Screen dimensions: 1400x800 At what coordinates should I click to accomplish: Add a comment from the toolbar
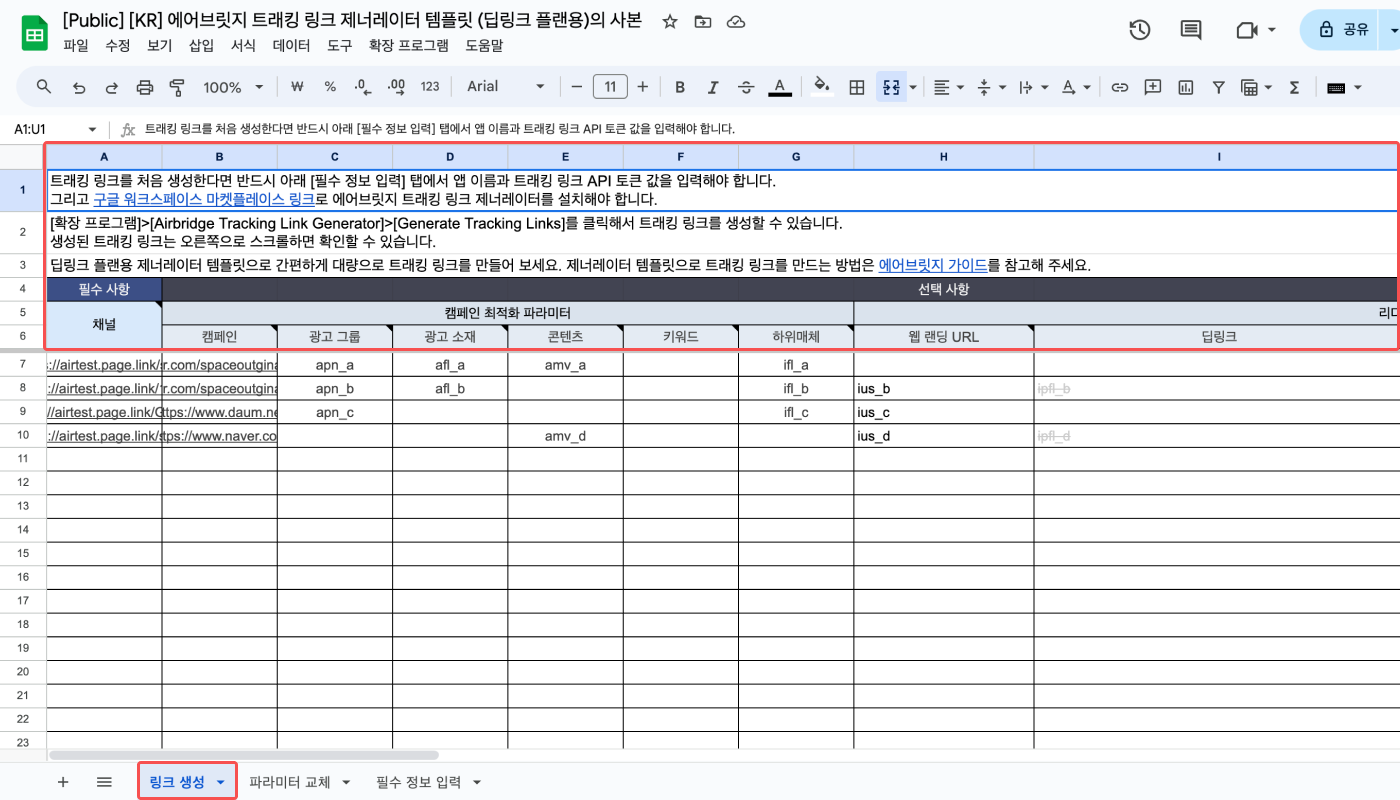[1153, 87]
